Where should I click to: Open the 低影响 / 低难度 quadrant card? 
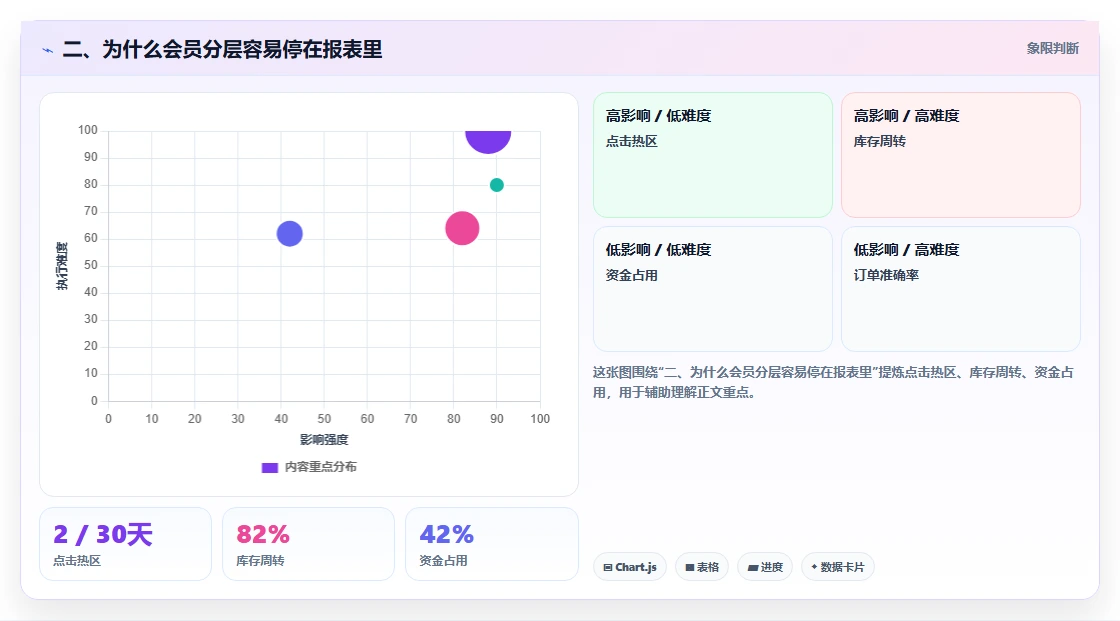(713, 289)
